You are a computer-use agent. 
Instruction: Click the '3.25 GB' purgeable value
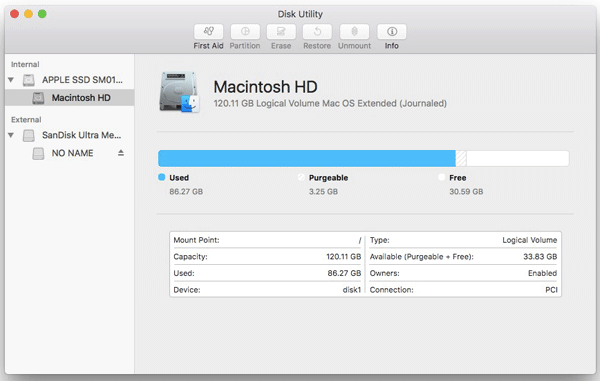(x=323, y=191)
